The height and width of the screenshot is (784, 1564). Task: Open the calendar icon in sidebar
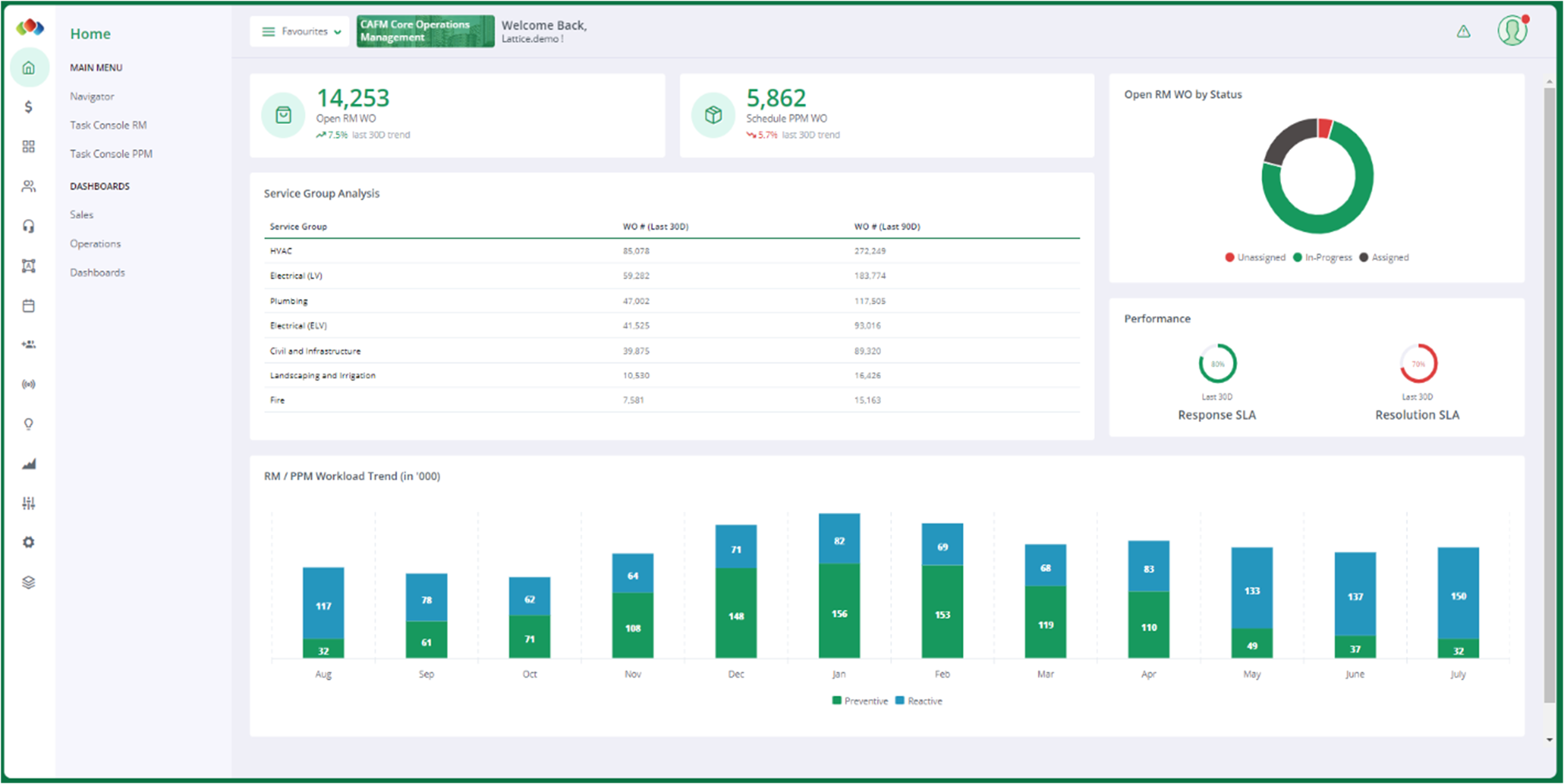[x=28, y=305]
